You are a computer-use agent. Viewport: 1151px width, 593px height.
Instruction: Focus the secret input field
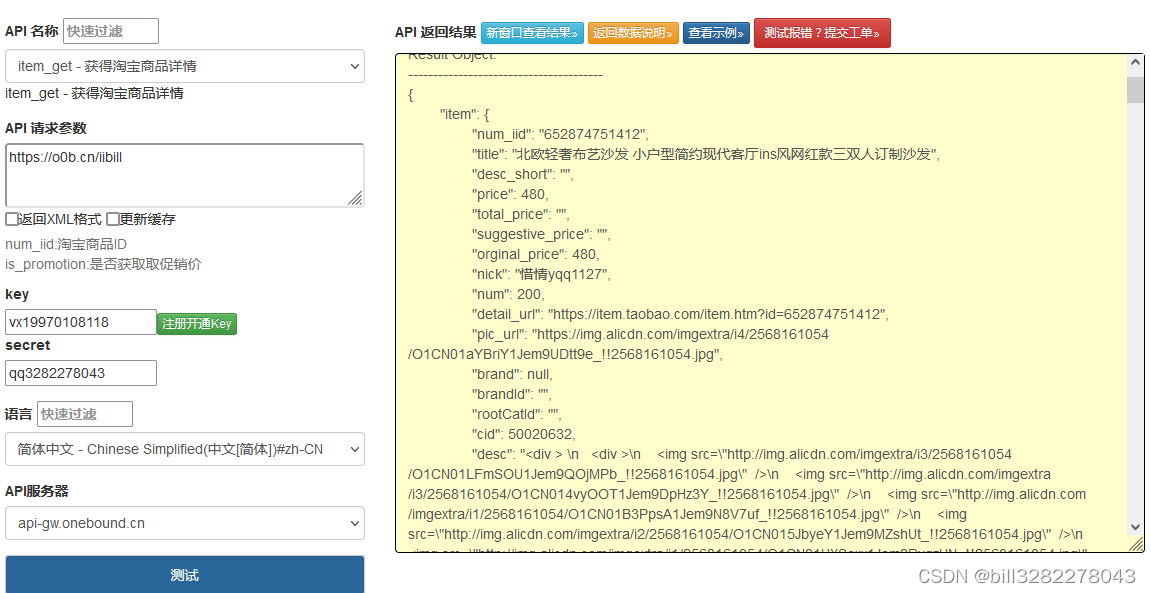point(81,373)
